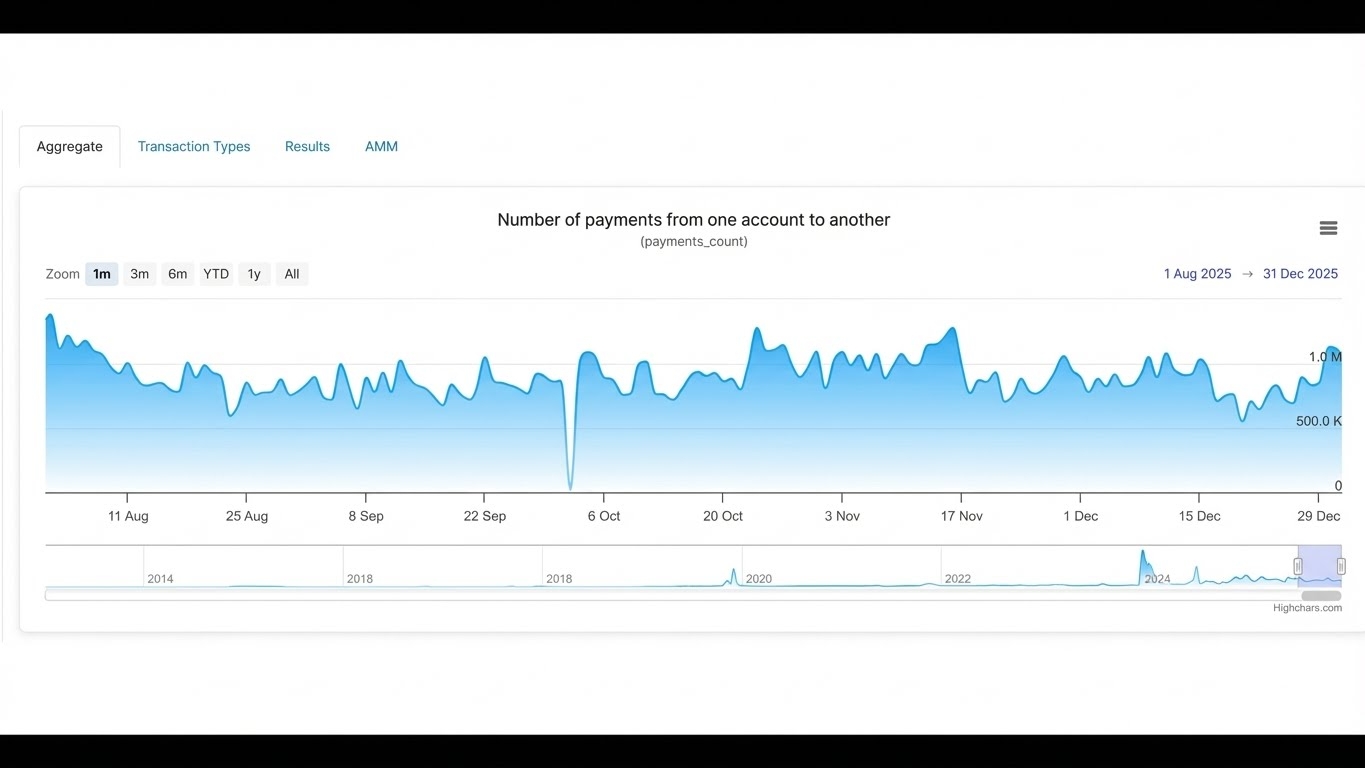Choose the 6m zoom button
Image resolution: width=1365 pixels, height=768 pixels.
pyautogui.click(x=178, y=274)
